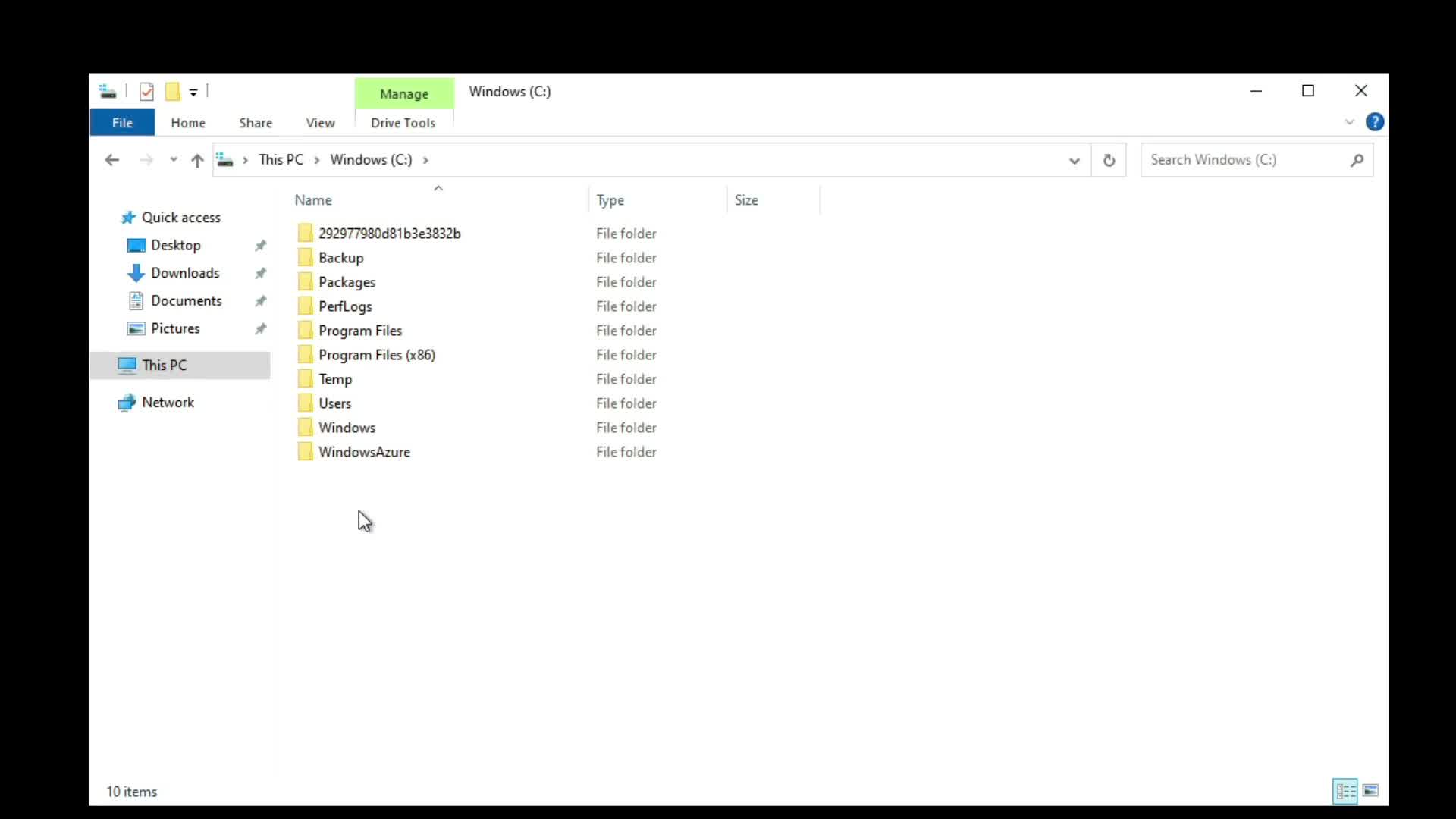The height and width of the screenshot is (819, 1456).
Task: Open the recent locations dropdown arrow
Action: (x=174, y=160)
